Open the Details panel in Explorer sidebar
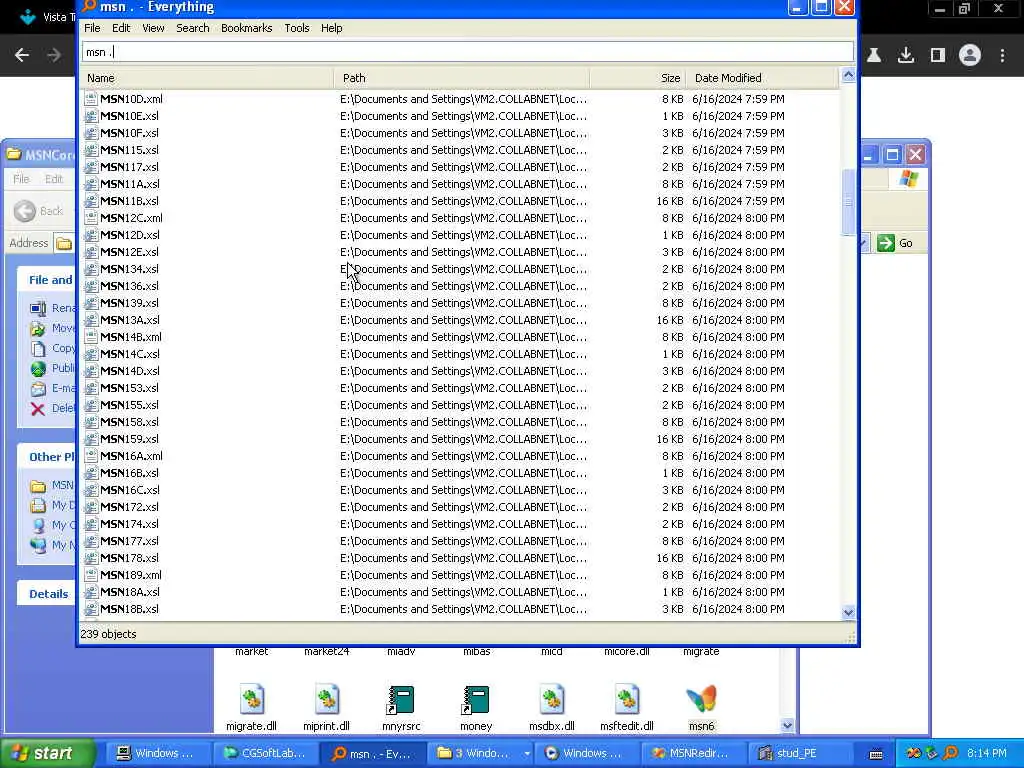The height and width of the screenshot is (768, 1024). 48,594
